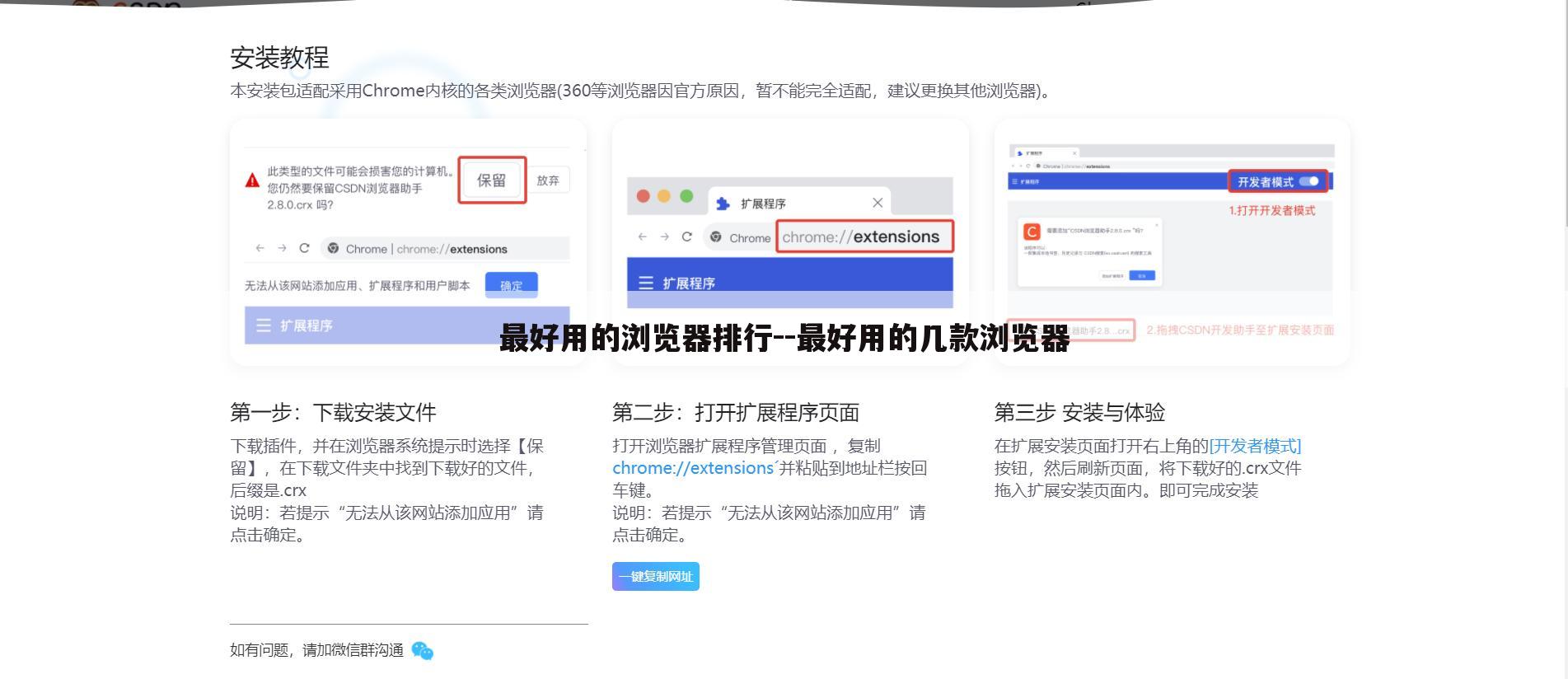Click the WeChat icon beside 请加微信群沟通

coord(423,651)
